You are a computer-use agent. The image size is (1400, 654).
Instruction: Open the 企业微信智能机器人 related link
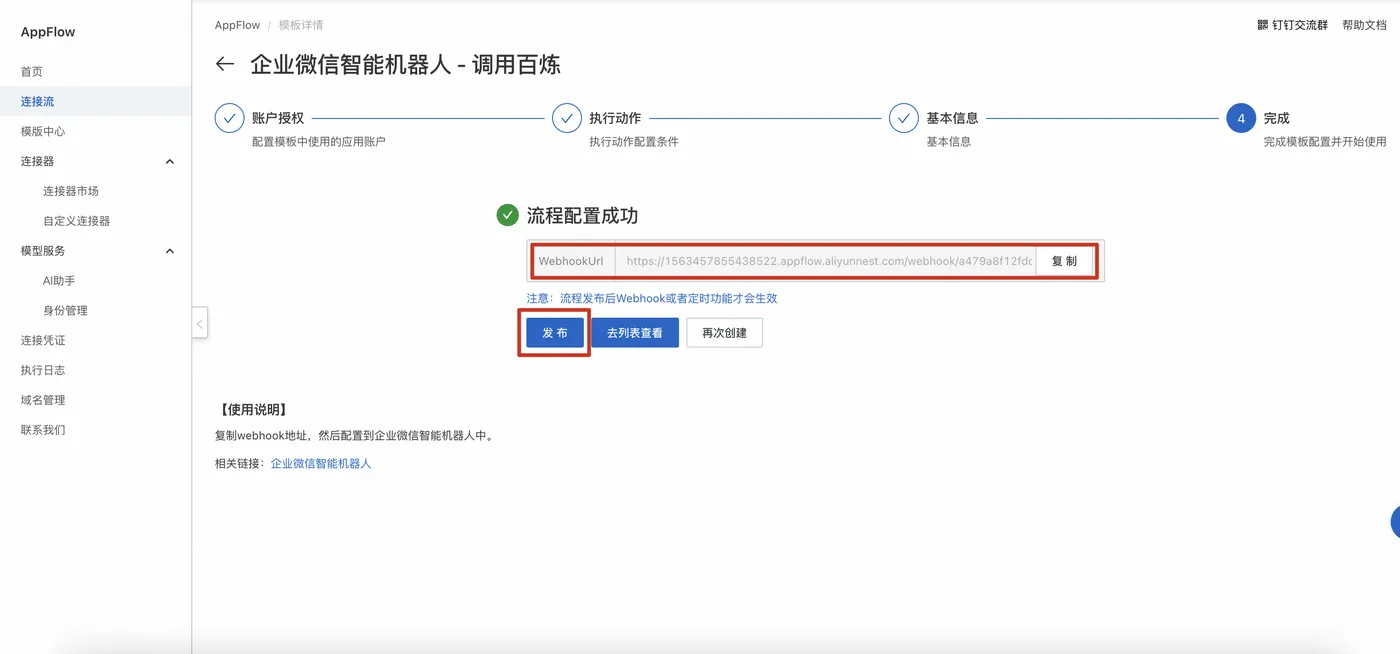tap(321, 464)
